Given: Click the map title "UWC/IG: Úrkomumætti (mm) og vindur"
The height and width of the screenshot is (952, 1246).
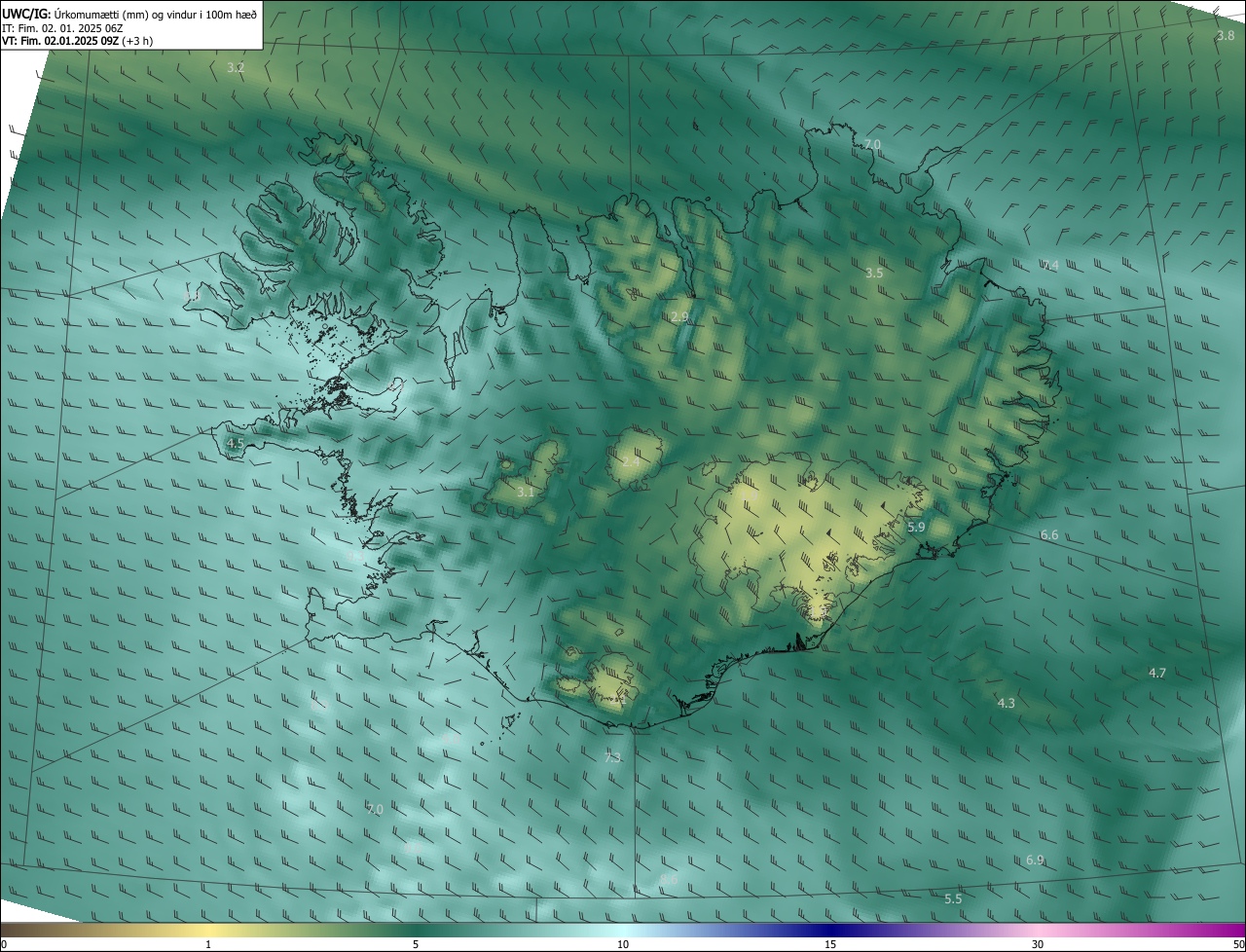Looking at the screenshot, I should tap(129, 13).
